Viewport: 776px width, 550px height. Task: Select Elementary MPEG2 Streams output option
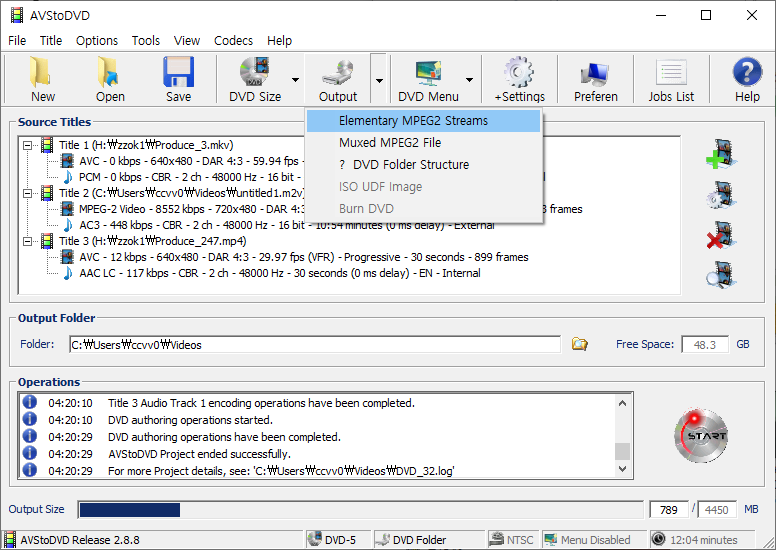click(423, 121)
